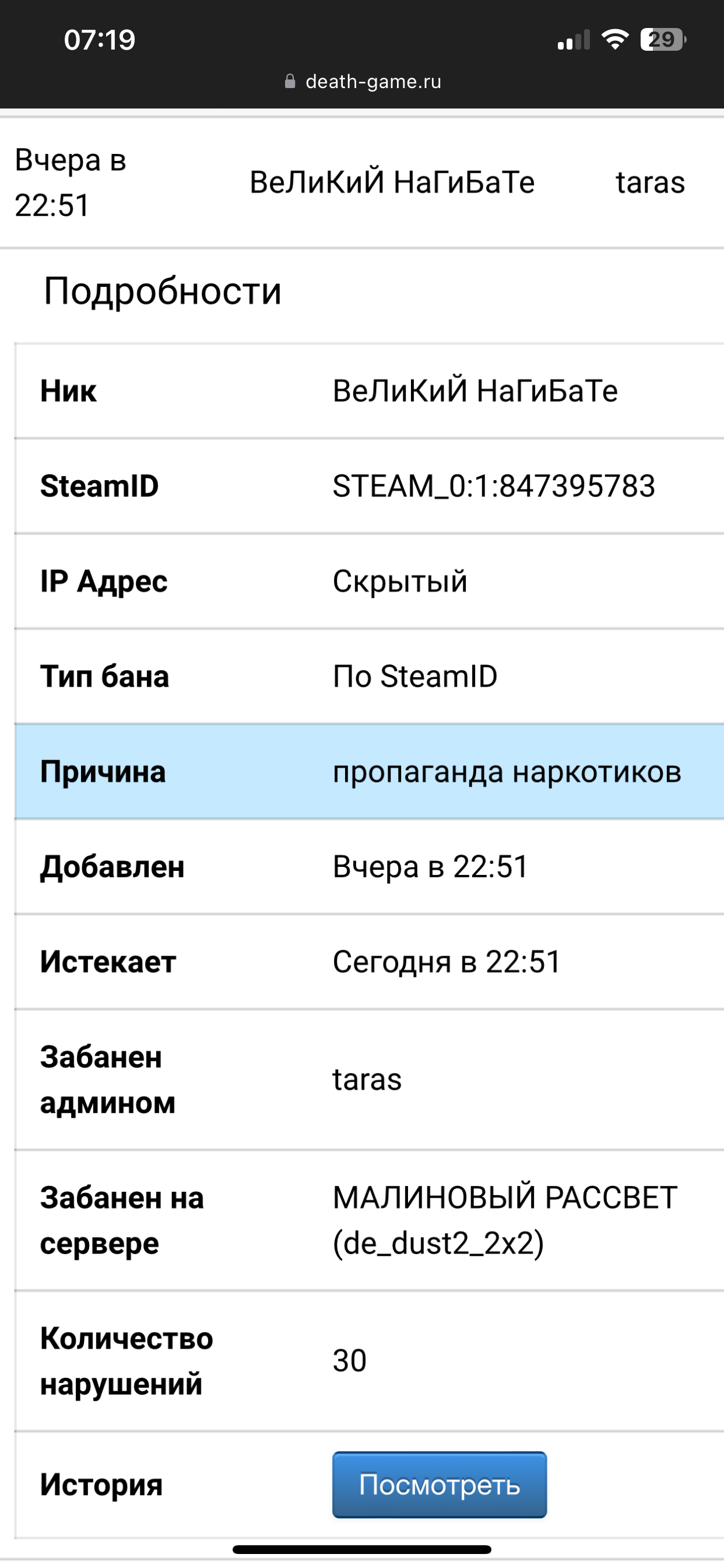Tap the server name МАЛИНОВЫЙ РАССВЕТ
Image resolution: width=724 pixels, height=1568 pixels.
click(505, 1198)
